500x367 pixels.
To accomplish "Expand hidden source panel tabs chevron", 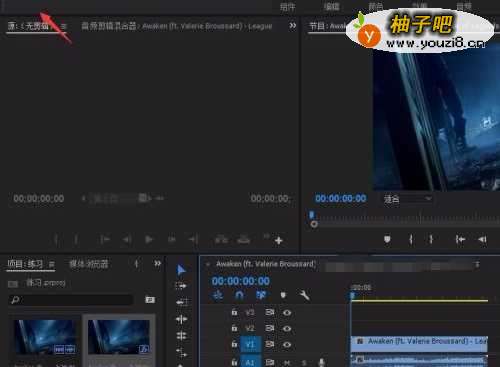I will click(x=293, y=26).
